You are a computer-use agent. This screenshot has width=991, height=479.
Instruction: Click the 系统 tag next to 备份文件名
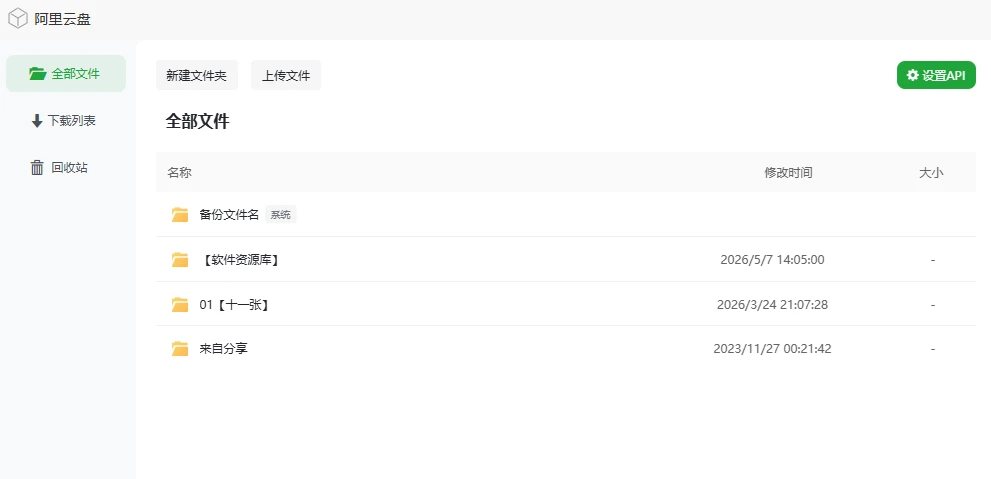point(281,215)
